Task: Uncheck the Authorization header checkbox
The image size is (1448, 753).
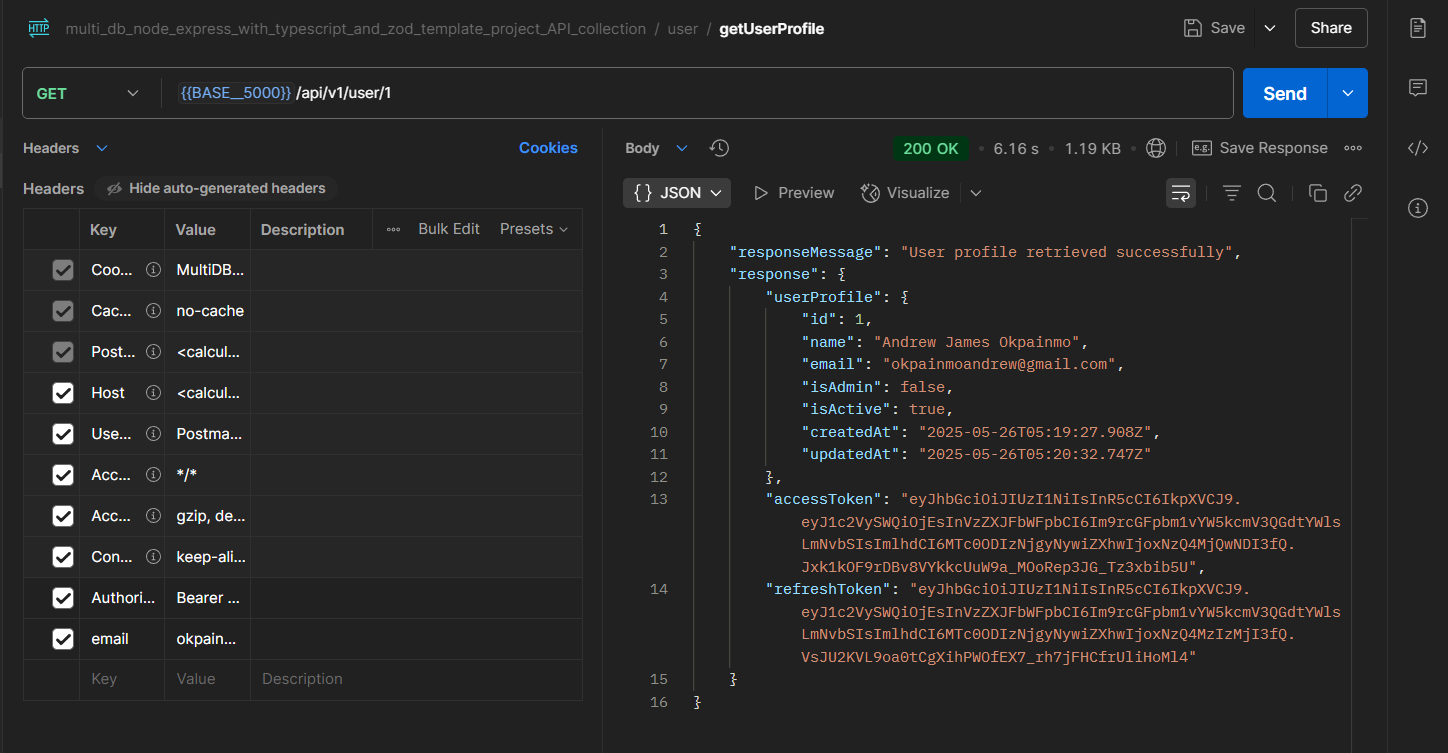Action: coord(63,598)
